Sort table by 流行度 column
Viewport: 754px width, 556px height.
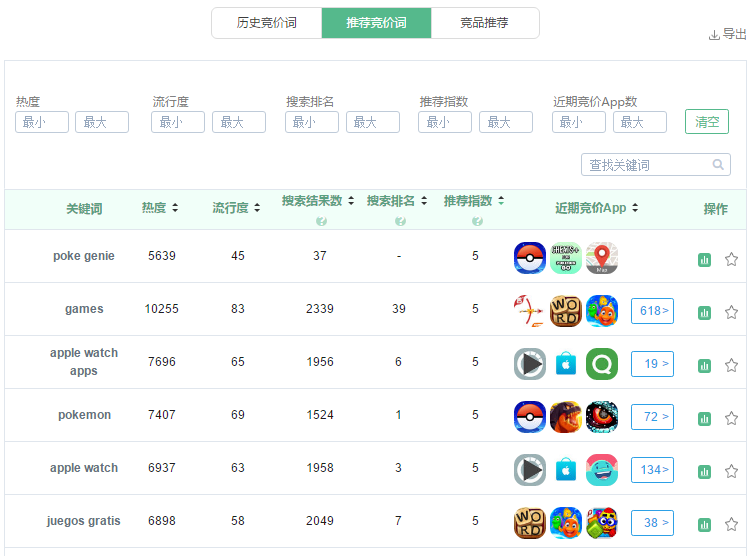pos(236,208)
